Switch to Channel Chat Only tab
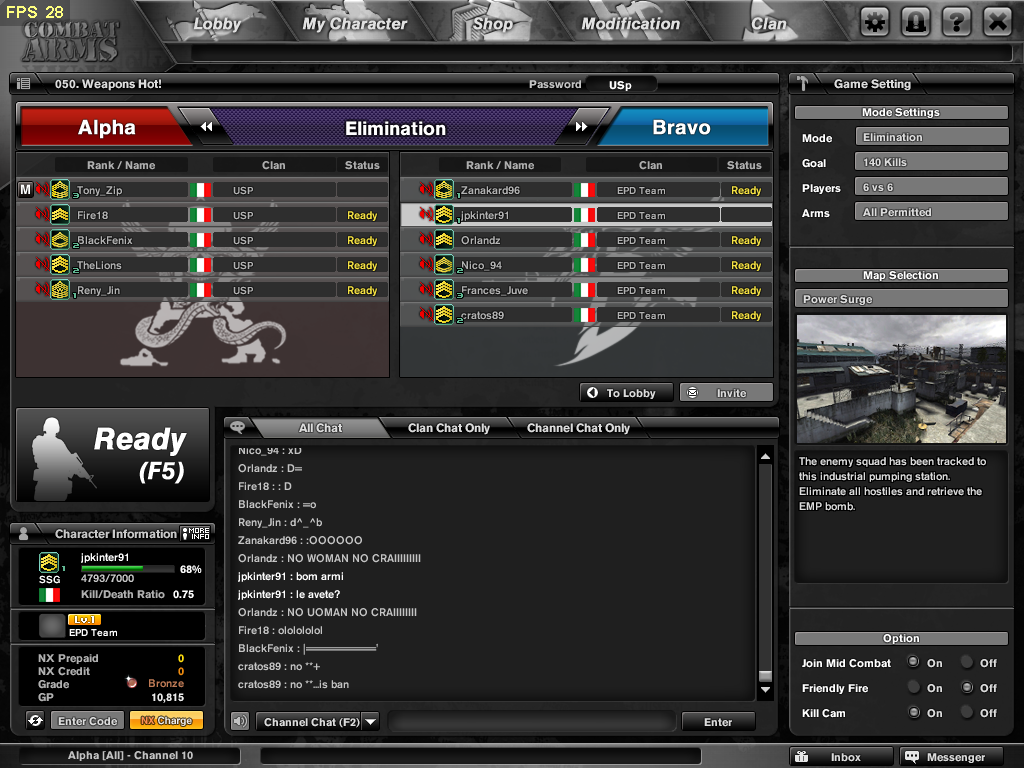Viewport: 1024px width, 768px height. [x=578, y=428]
